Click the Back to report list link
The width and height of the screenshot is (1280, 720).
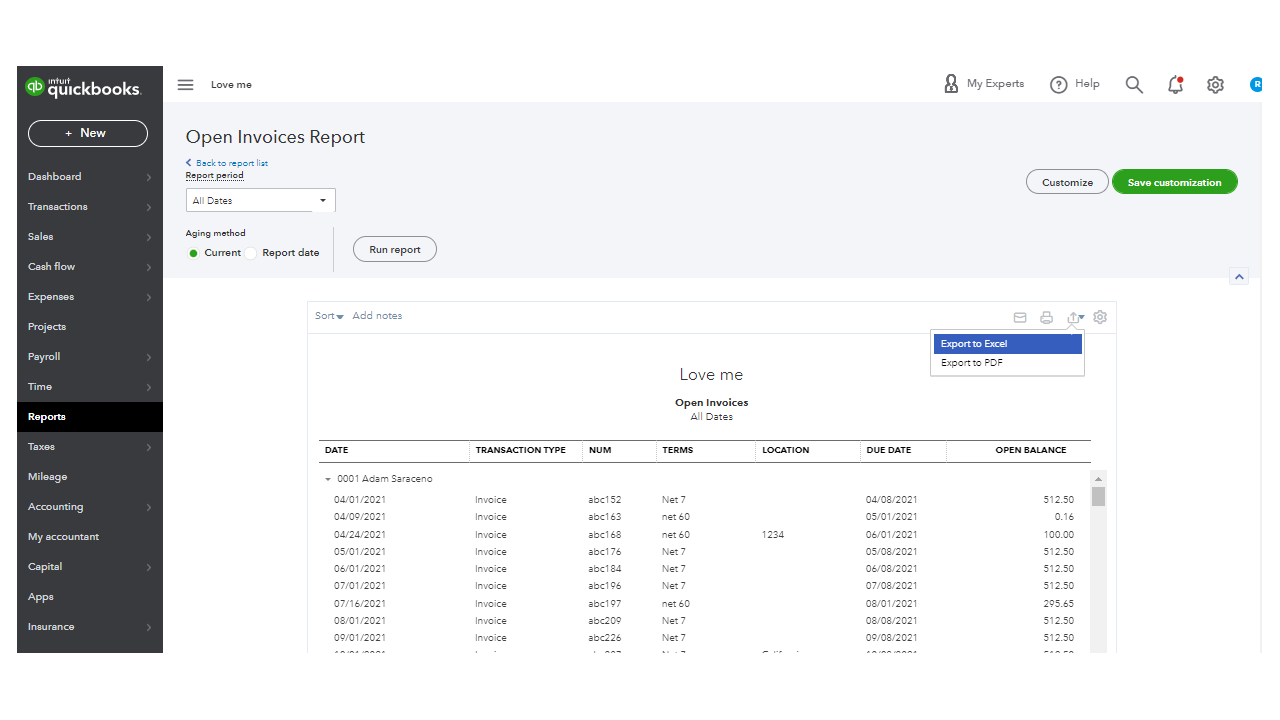tap(227, 162)
